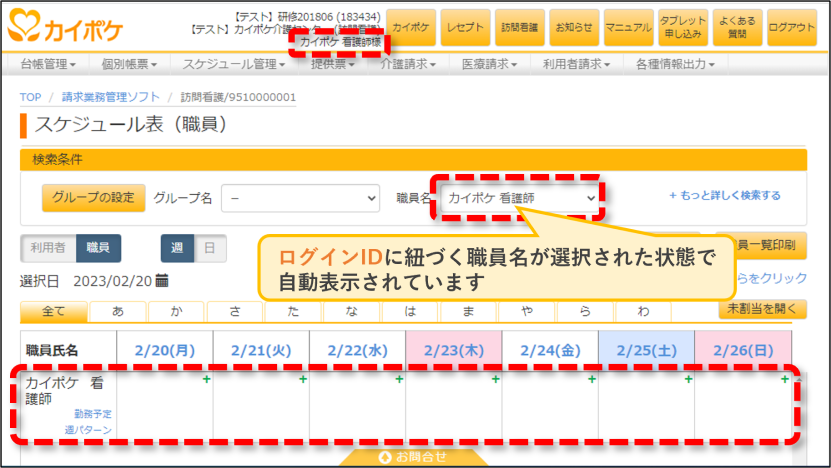Open the 職員名 dropdown showing カイポケ 看護師
The width and height of the screenshot is (831, 468).
[x=519, y=198]
